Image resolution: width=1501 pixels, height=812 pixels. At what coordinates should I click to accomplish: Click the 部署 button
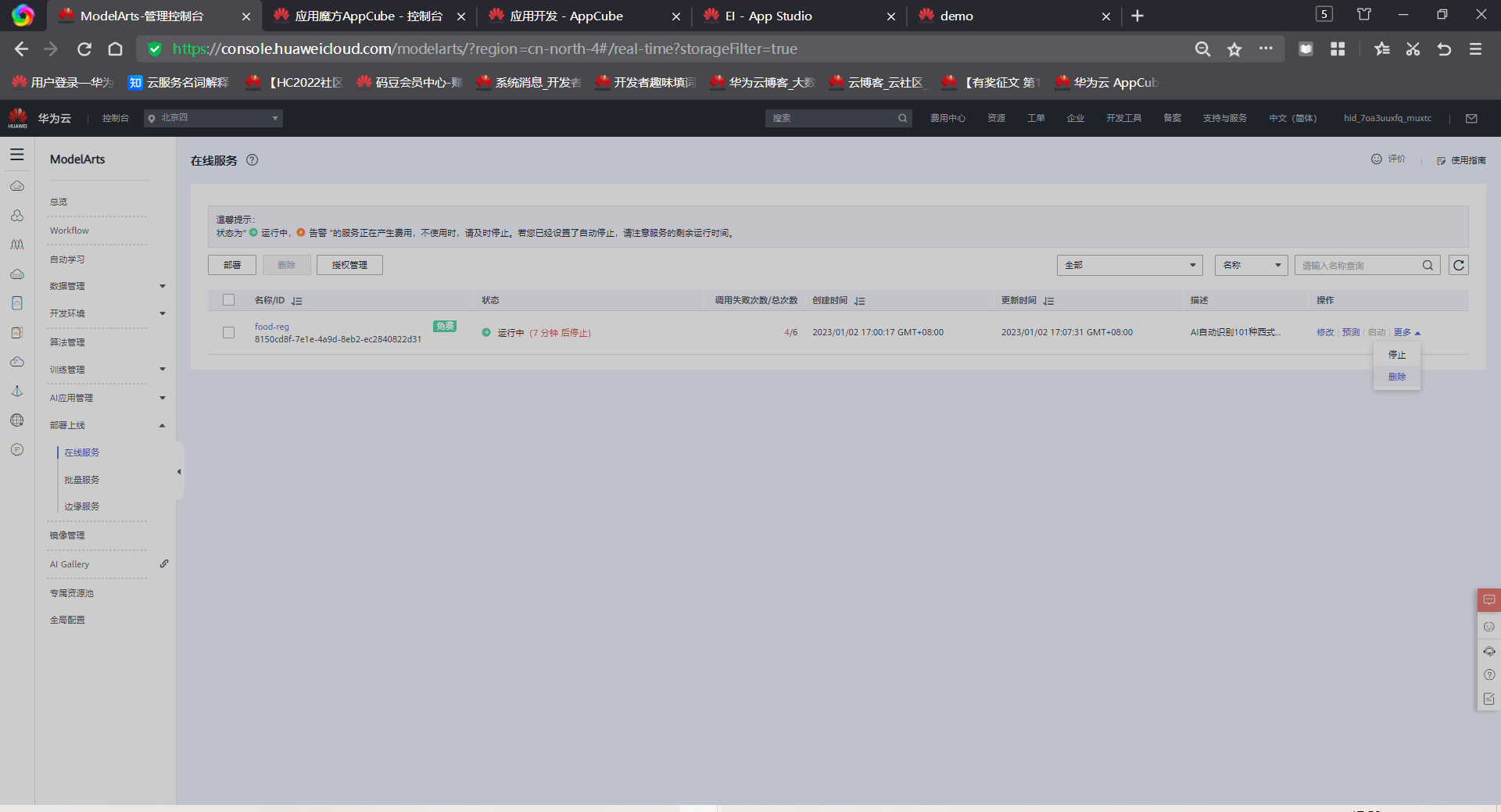click(x=232, y=266)
